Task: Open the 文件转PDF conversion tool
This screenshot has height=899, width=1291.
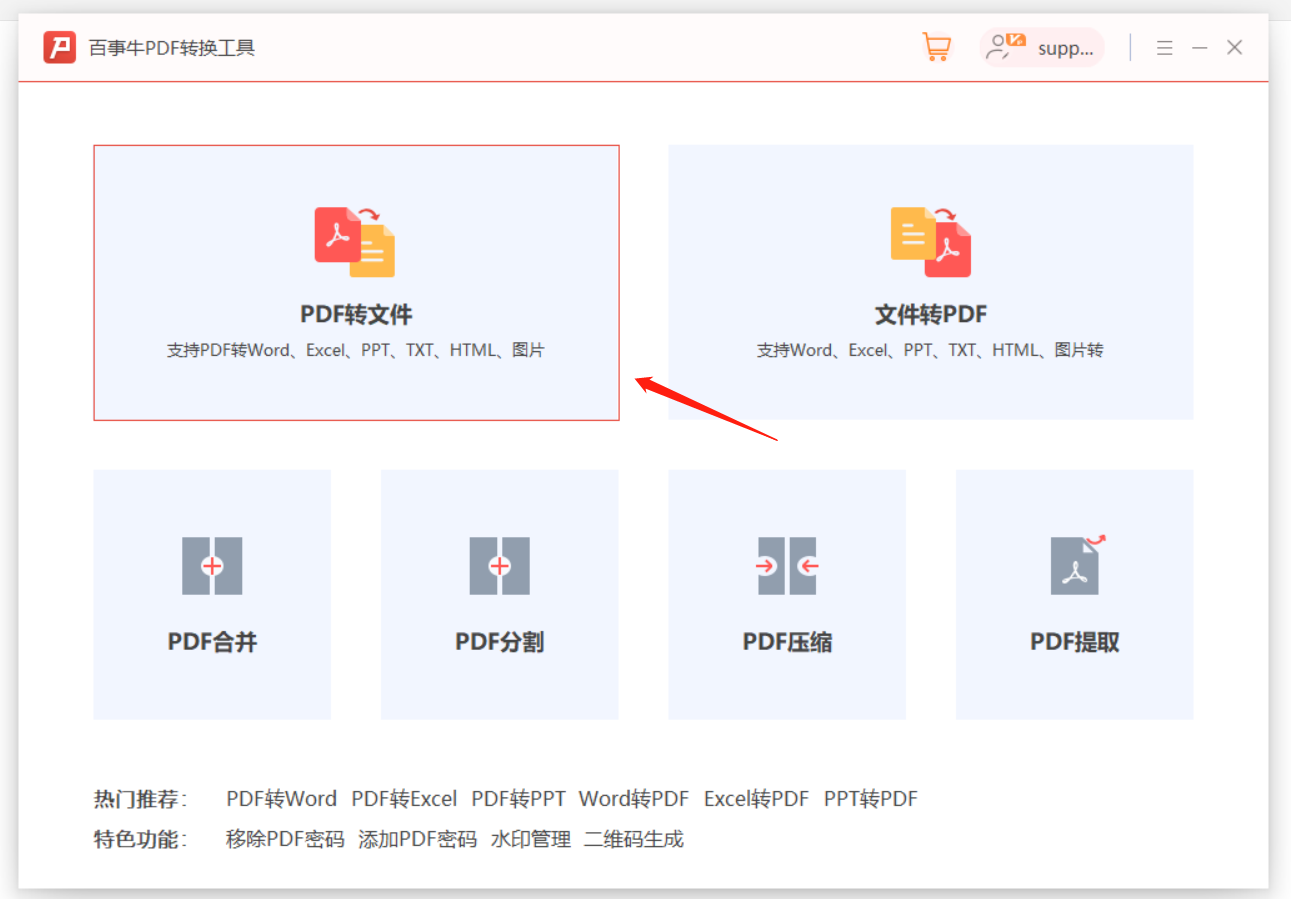Action: click(929, 282)
